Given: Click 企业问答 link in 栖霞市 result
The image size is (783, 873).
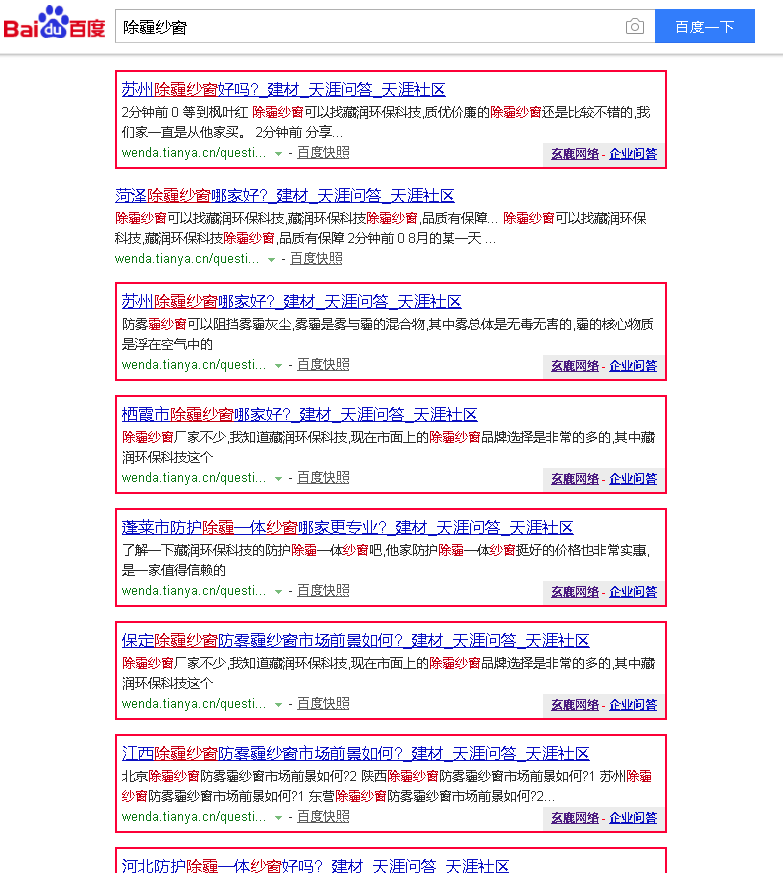Looking at the screenshot, I should [x=633, y=479].
